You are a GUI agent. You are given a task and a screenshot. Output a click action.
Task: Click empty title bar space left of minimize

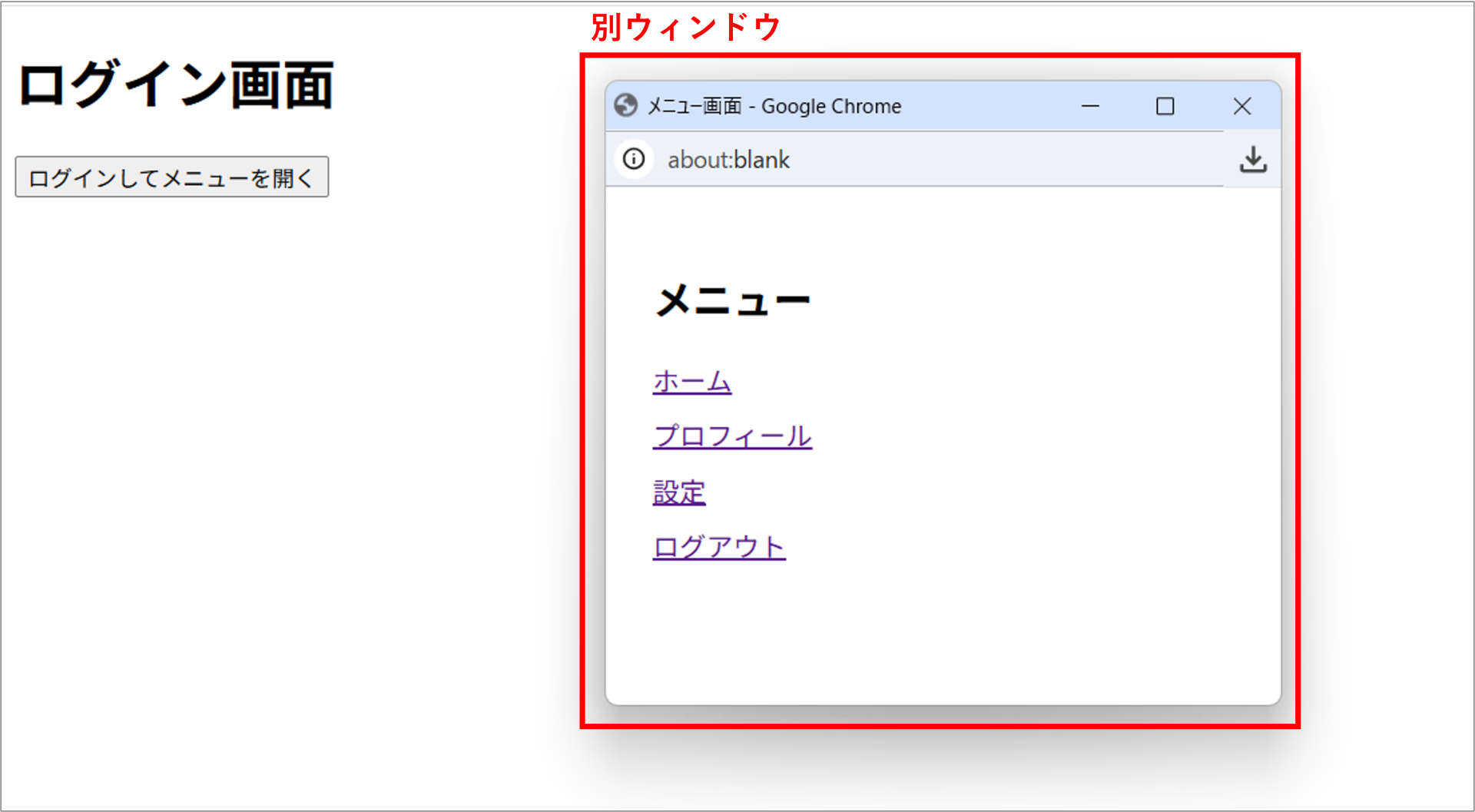[991, 106]
